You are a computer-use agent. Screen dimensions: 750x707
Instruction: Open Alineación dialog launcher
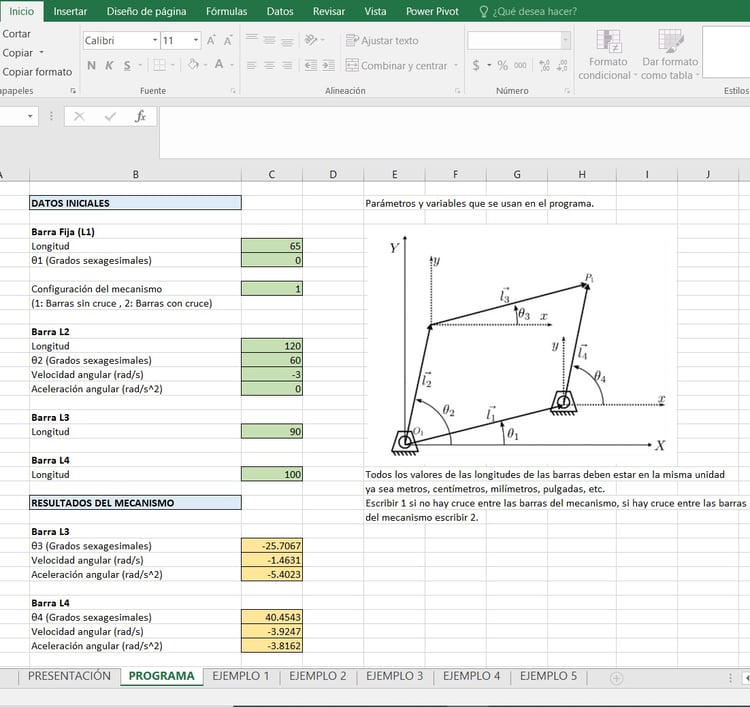click(457, 91)
